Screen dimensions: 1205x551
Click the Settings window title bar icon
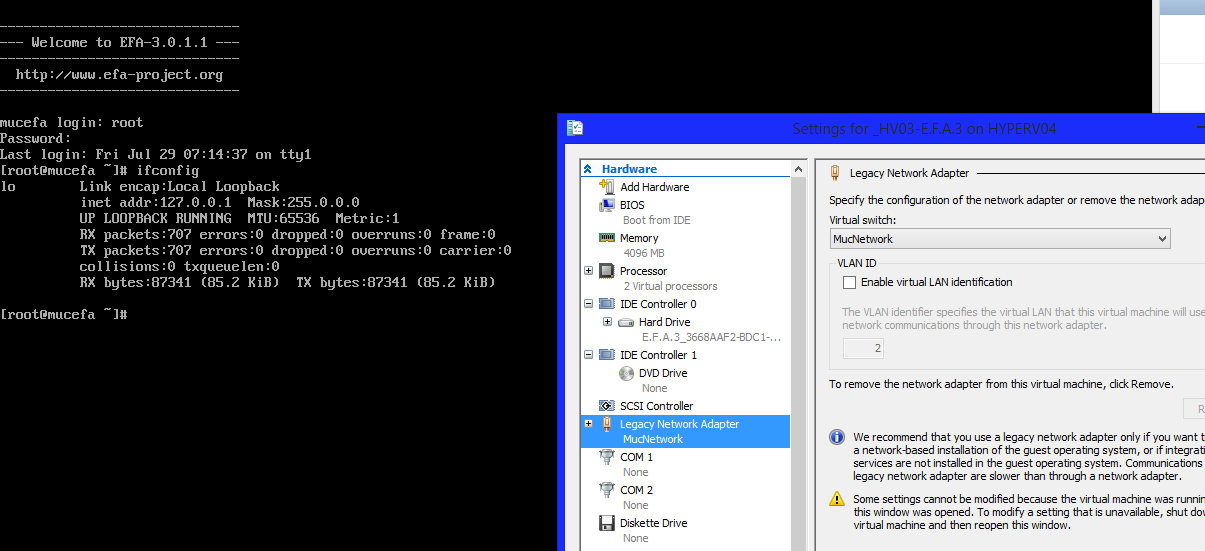point(575,128)
